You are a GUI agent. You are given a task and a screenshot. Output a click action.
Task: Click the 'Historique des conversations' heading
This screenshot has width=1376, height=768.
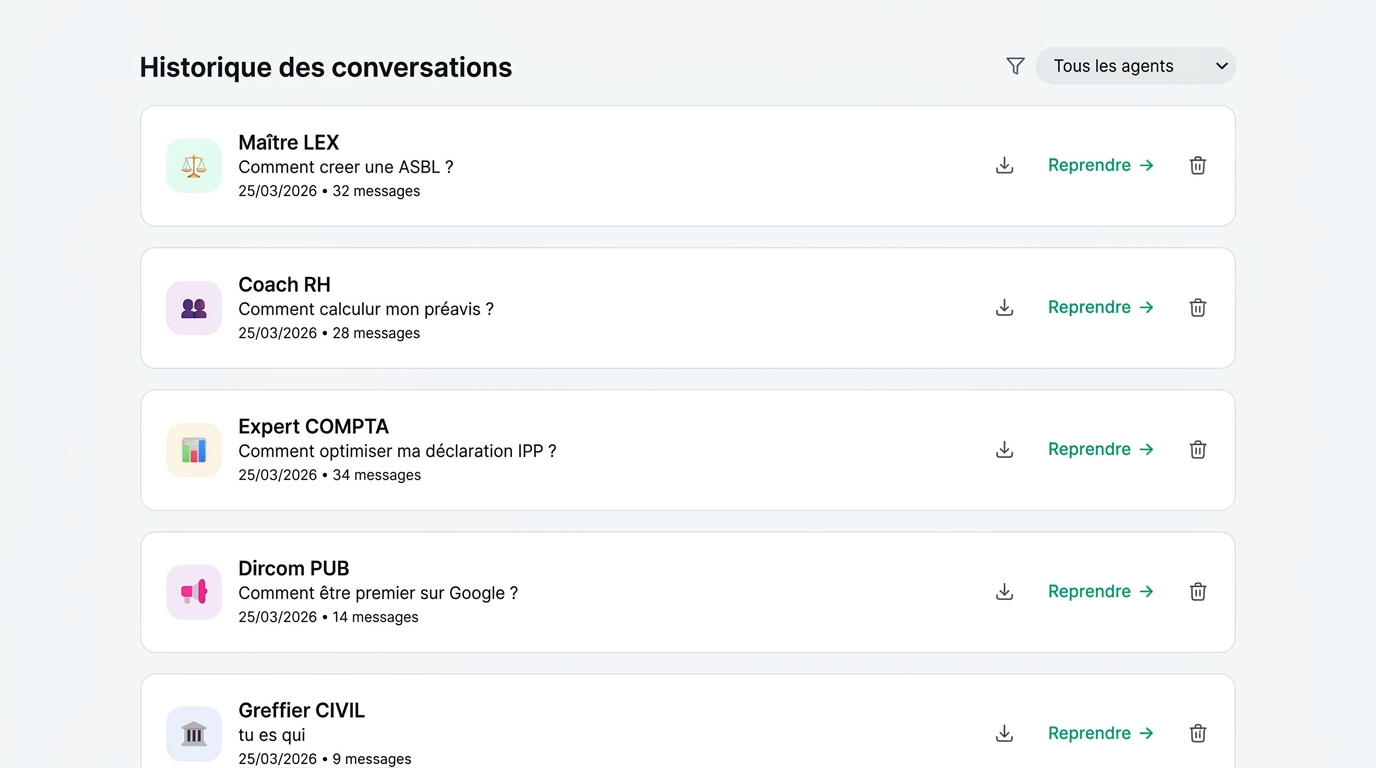pos(326,67)
